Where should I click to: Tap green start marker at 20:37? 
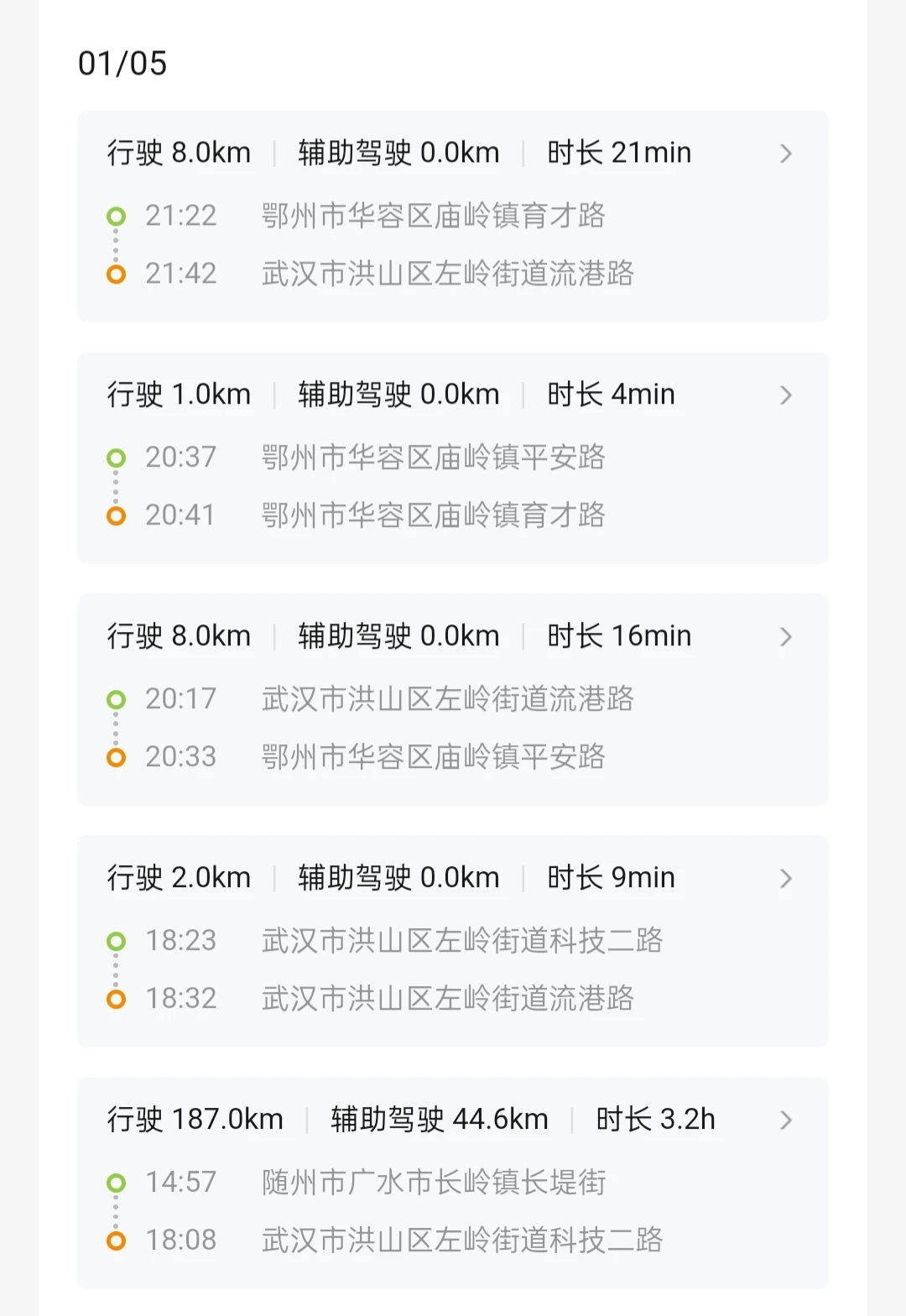(x=117, y=458)
